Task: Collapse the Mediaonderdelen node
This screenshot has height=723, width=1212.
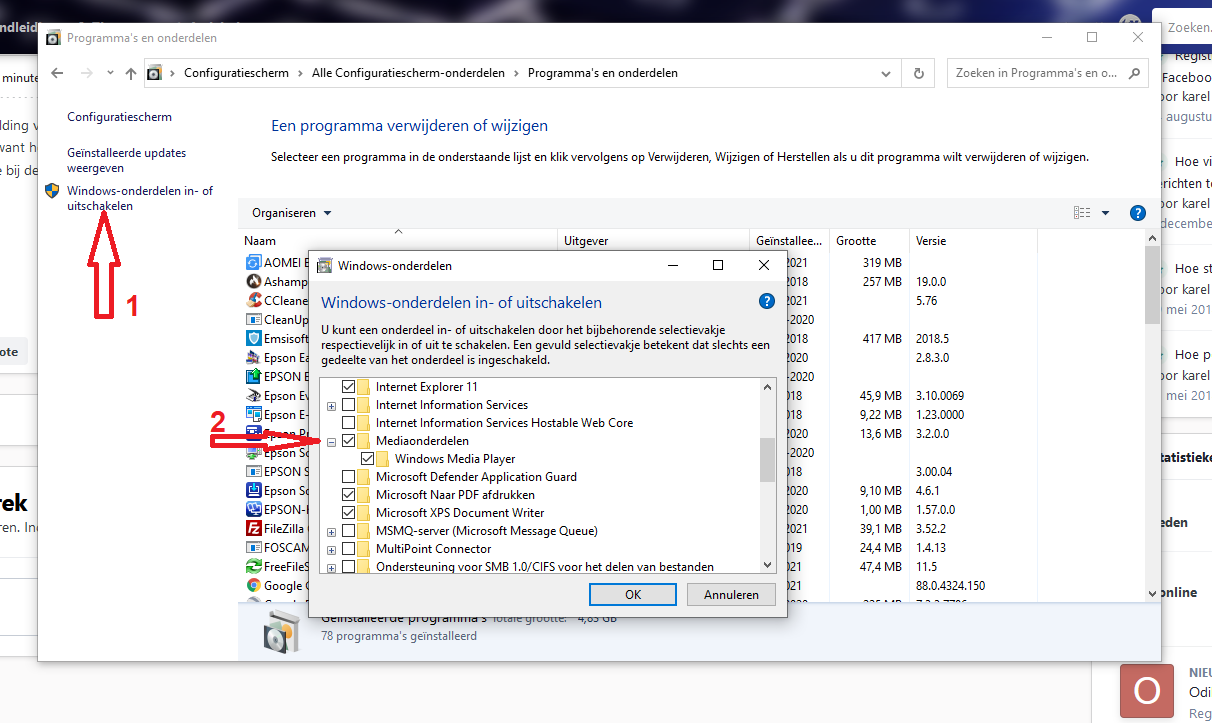Action: 331,442
